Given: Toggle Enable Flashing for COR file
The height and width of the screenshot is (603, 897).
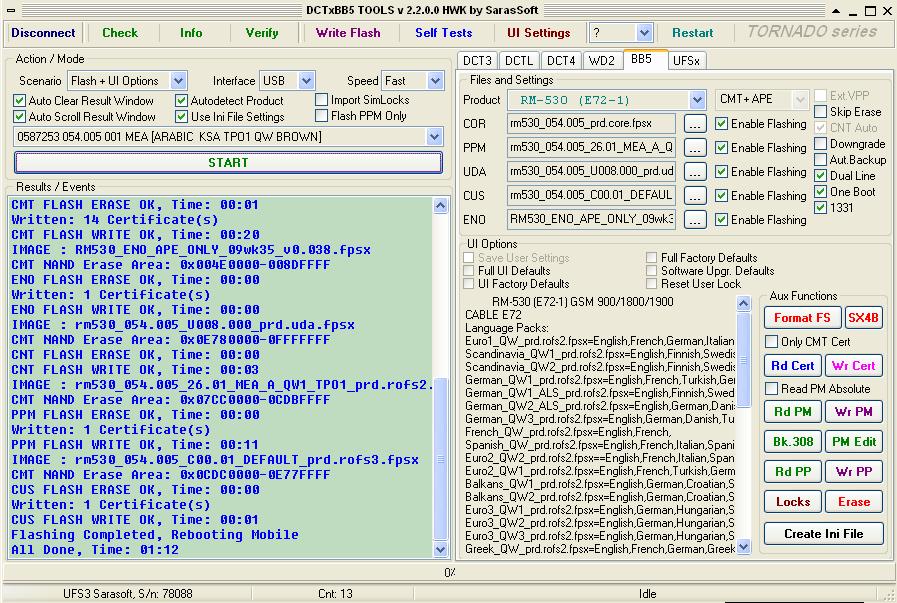Looking at the screenshot, I should coord(721,124).
